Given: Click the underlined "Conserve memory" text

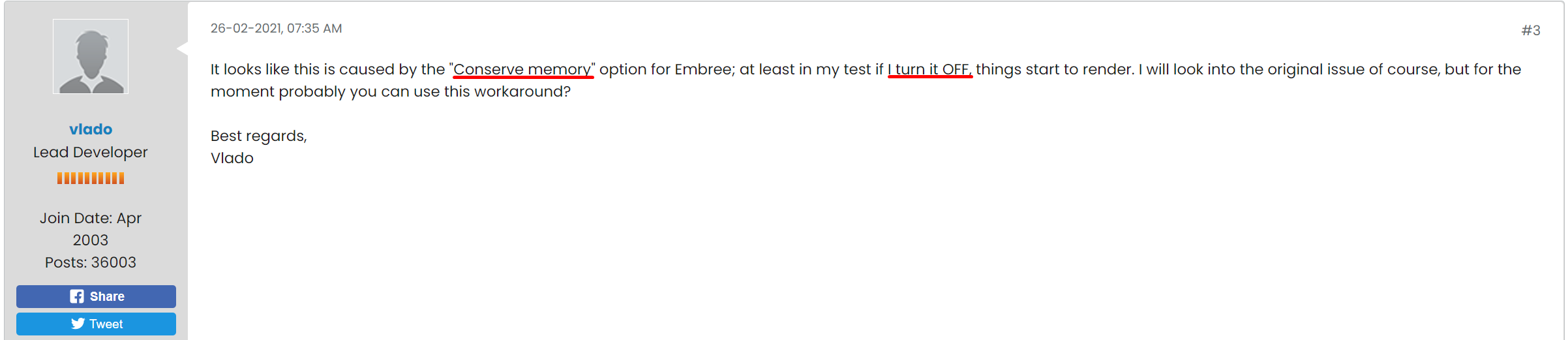Looking at the screenshot, I should [522, 69].
